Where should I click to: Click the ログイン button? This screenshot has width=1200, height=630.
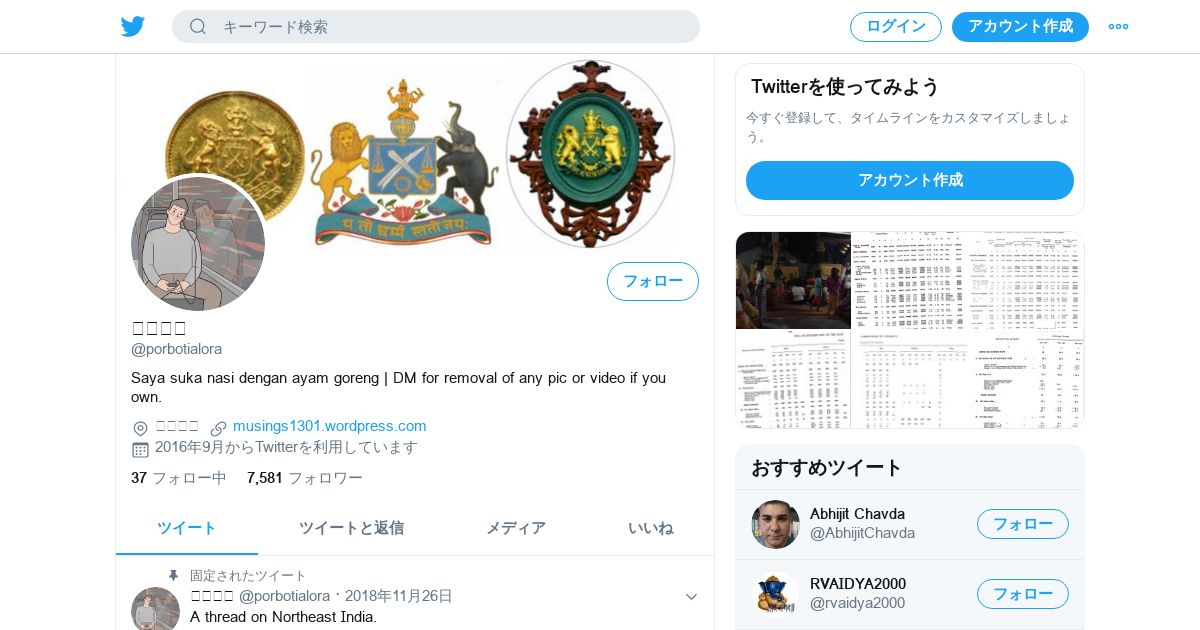896,27
